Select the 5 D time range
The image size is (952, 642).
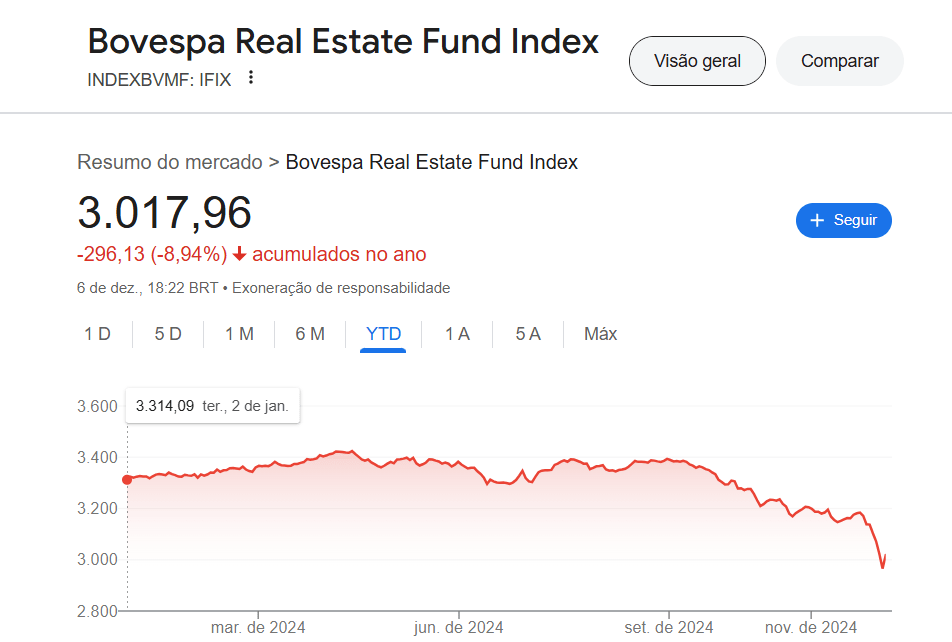pyautogui.click(x=168, y=334)
